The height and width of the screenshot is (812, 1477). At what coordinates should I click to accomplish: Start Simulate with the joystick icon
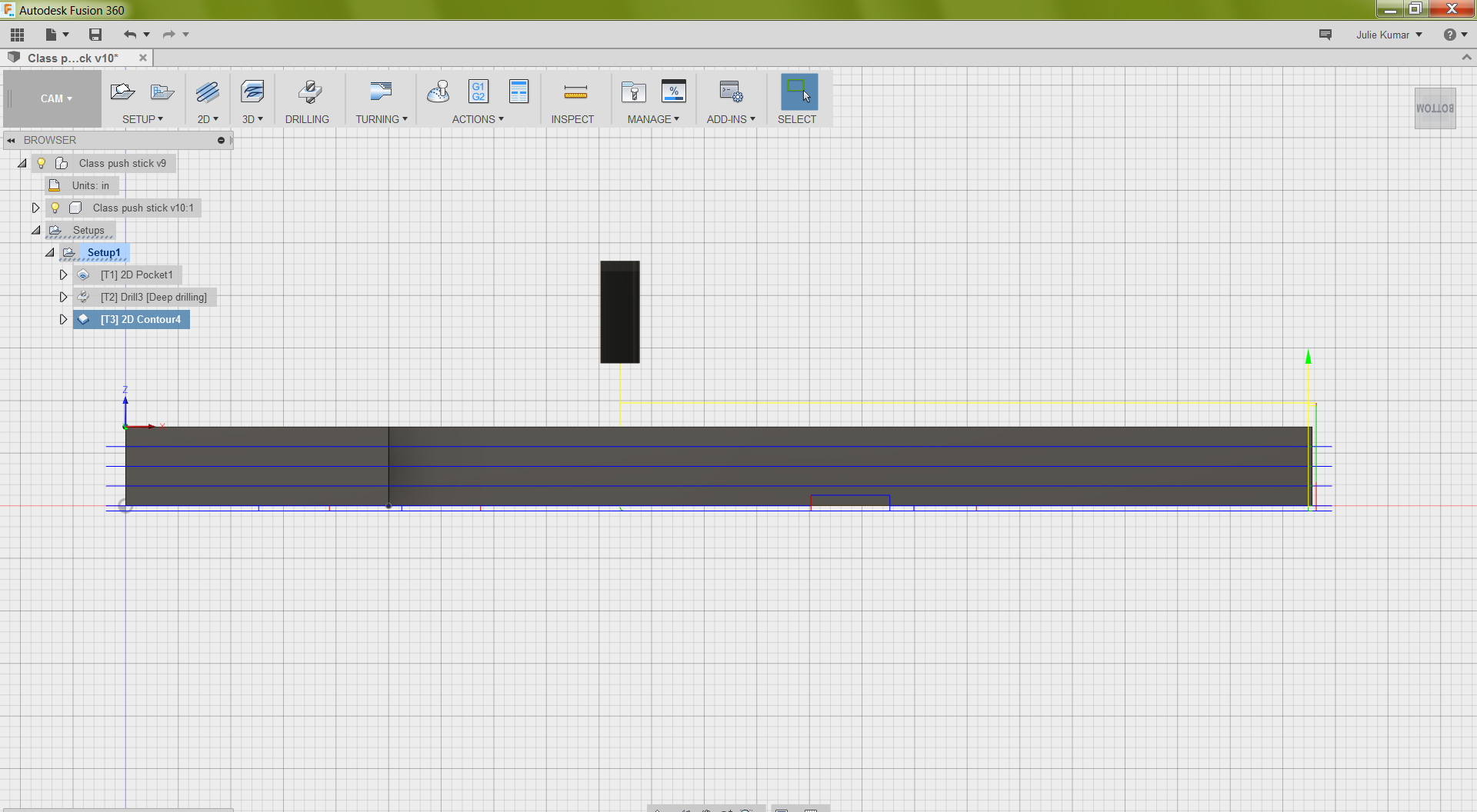click(x=438, y=92)
